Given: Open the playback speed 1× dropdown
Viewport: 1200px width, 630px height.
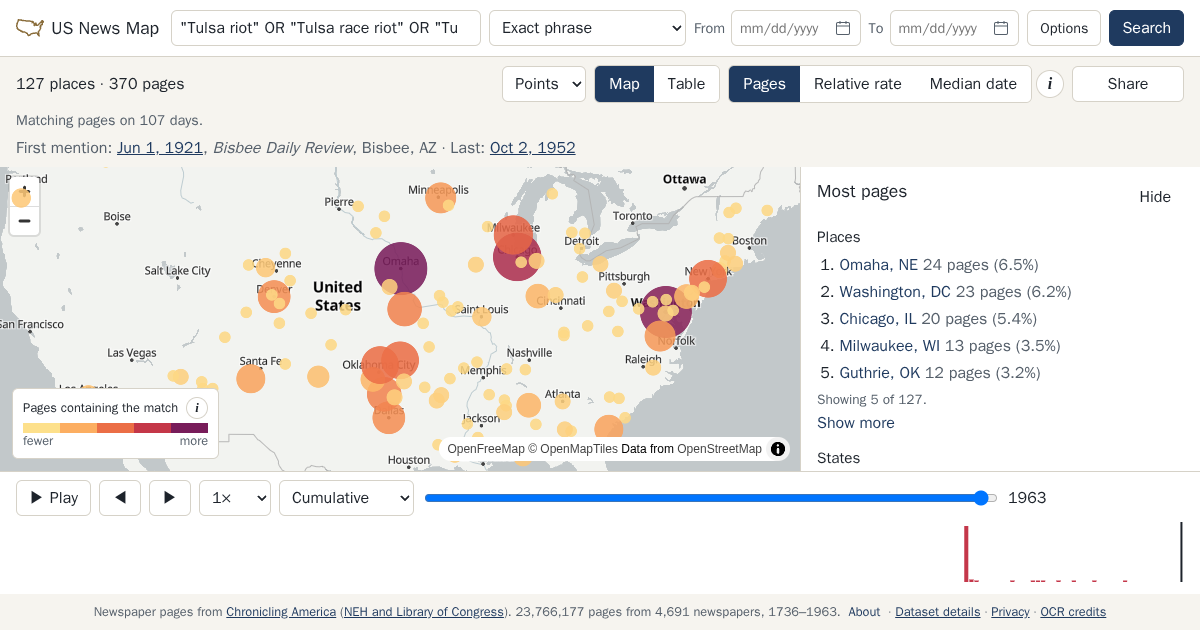Looking at the screenshot, I should [235, 498].
